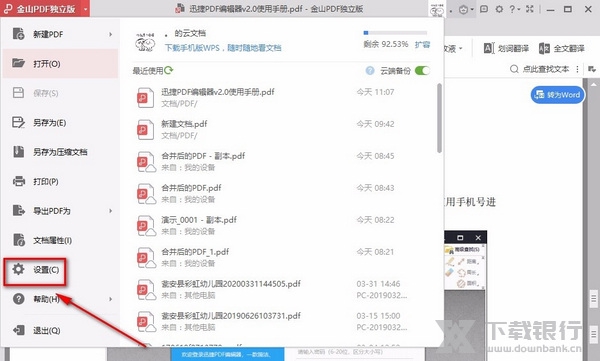This screenshot has height=361, width=600.
Task: Click the 扩容 link
Action: (422, 44)
